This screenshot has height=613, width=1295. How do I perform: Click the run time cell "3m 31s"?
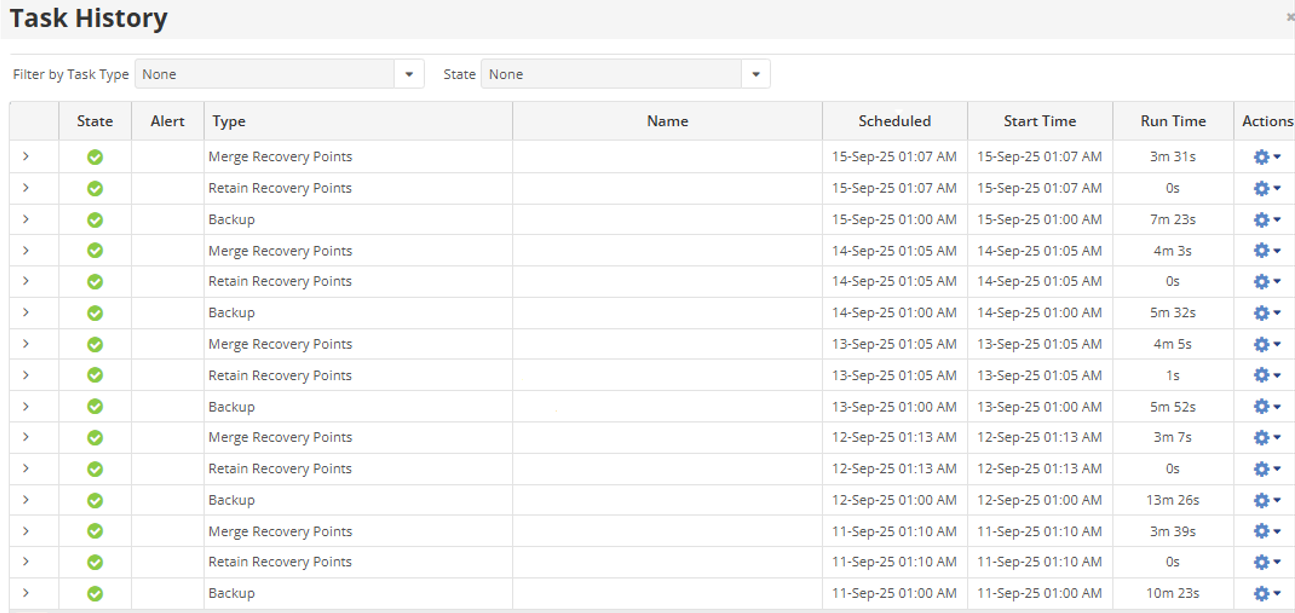point(1173,157)
